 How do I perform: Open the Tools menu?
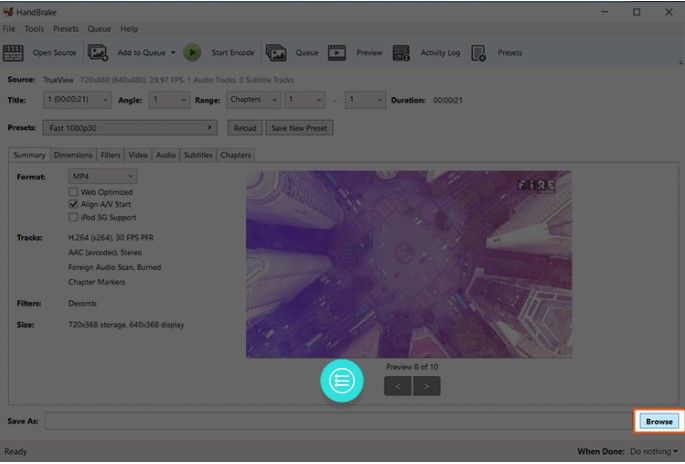pyautogui.click(x=34, y=29)
